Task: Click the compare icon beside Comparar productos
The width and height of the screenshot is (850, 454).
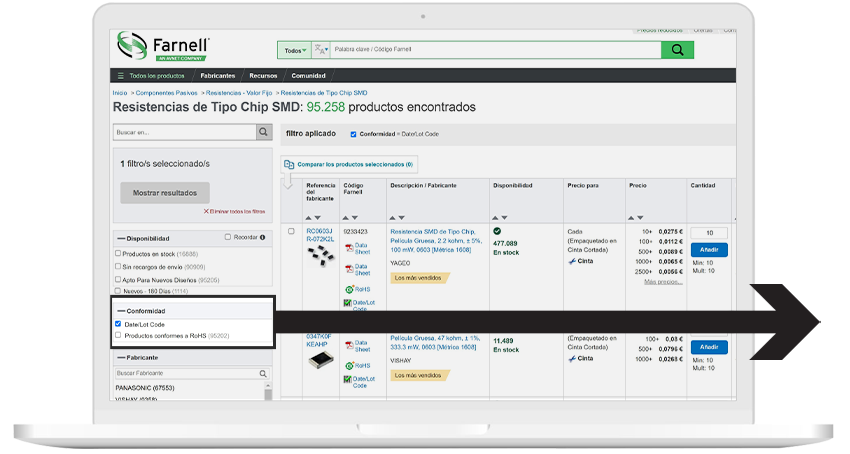Action: 289,164
